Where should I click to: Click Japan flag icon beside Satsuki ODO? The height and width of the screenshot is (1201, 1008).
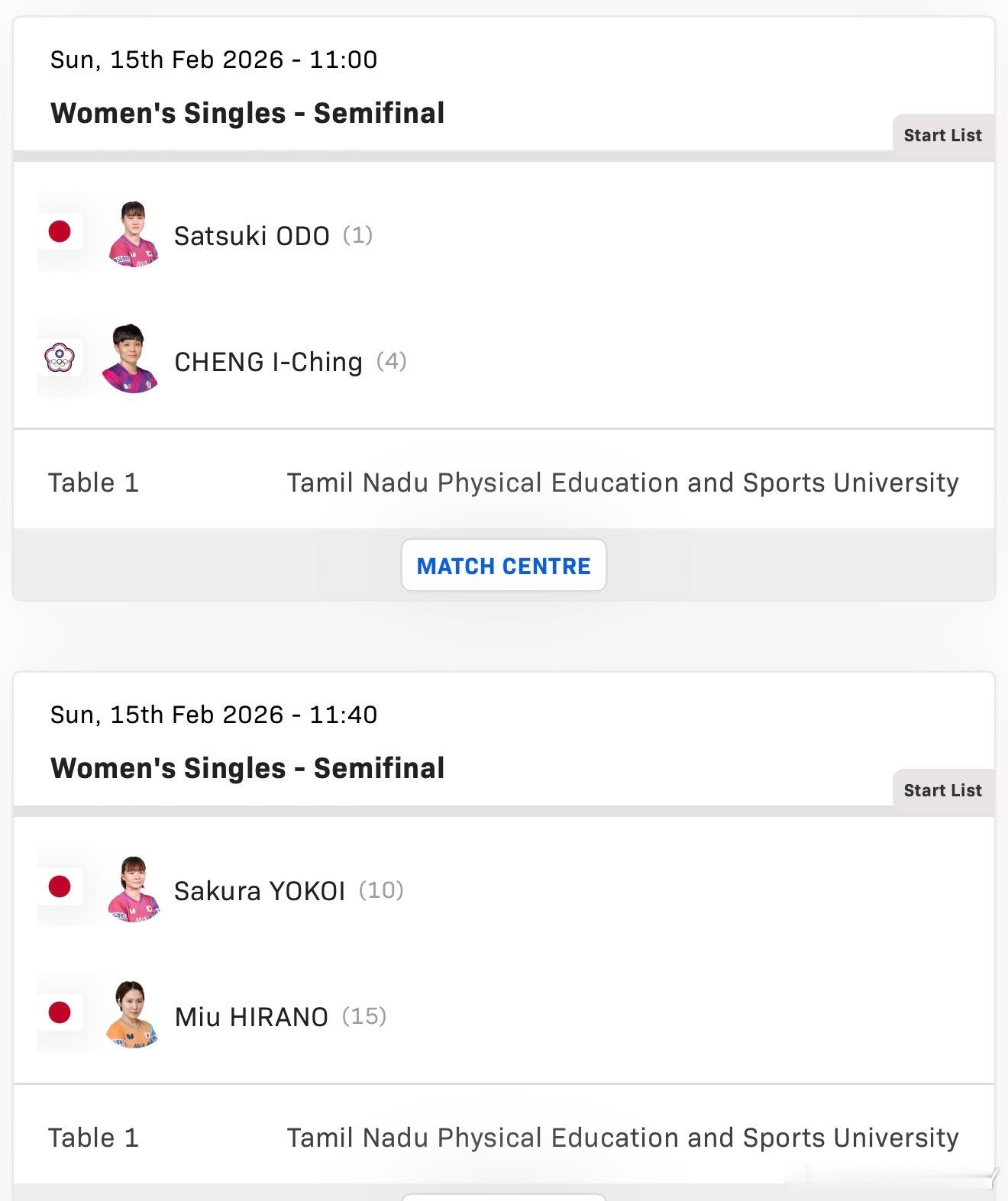[60, 231]
